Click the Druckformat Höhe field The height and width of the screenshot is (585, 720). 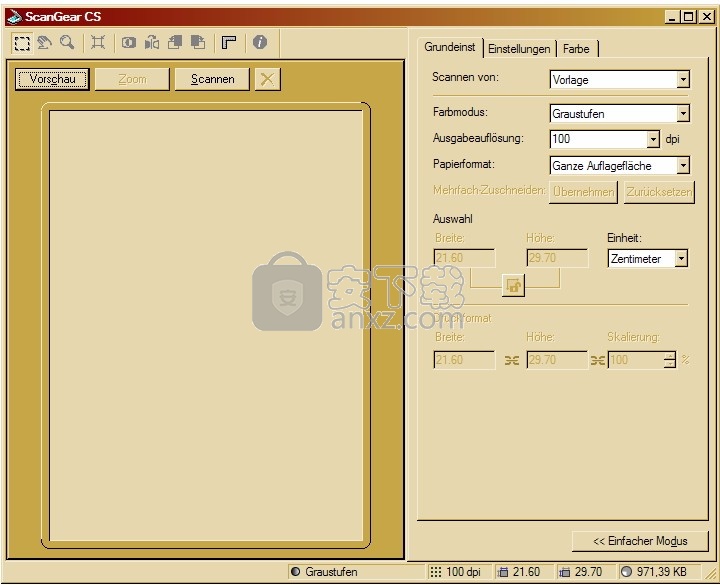pyautogui.click(x=557, y=360)
